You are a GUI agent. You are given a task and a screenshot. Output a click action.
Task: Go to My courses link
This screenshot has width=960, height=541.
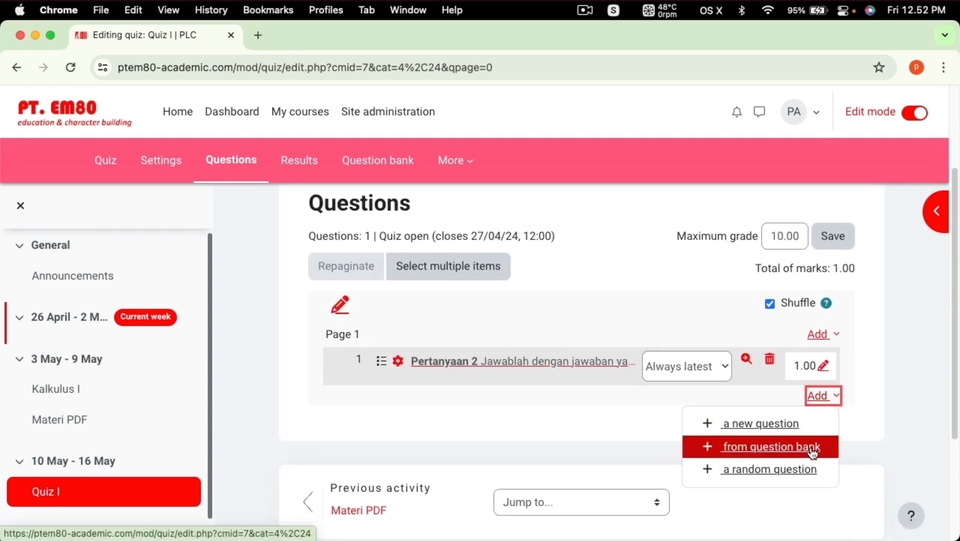click(x=300, y=111)
